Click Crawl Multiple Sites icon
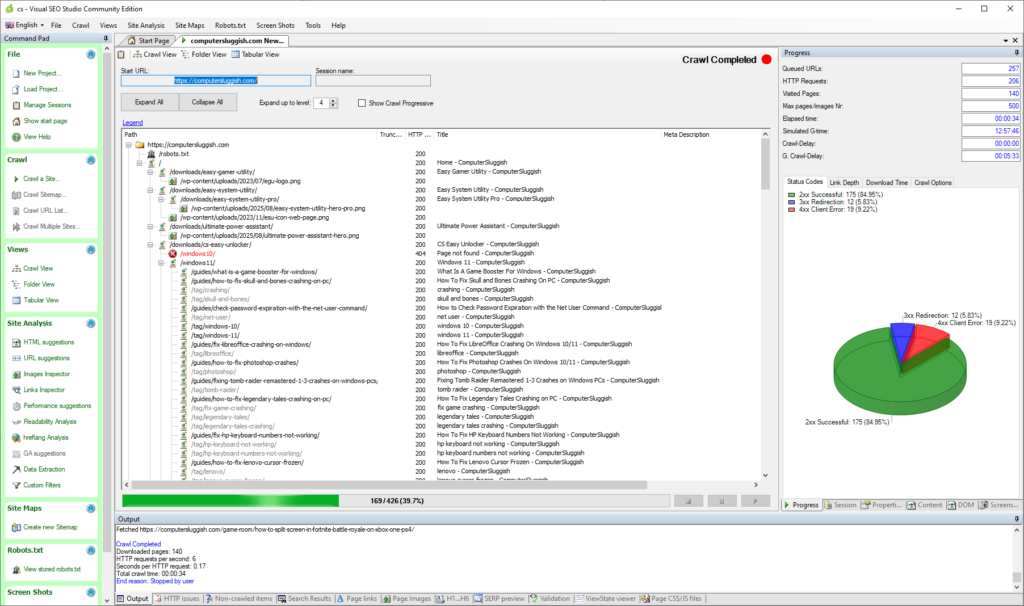The width and height of the screenshot is (1024, 606). coord(16,227)
